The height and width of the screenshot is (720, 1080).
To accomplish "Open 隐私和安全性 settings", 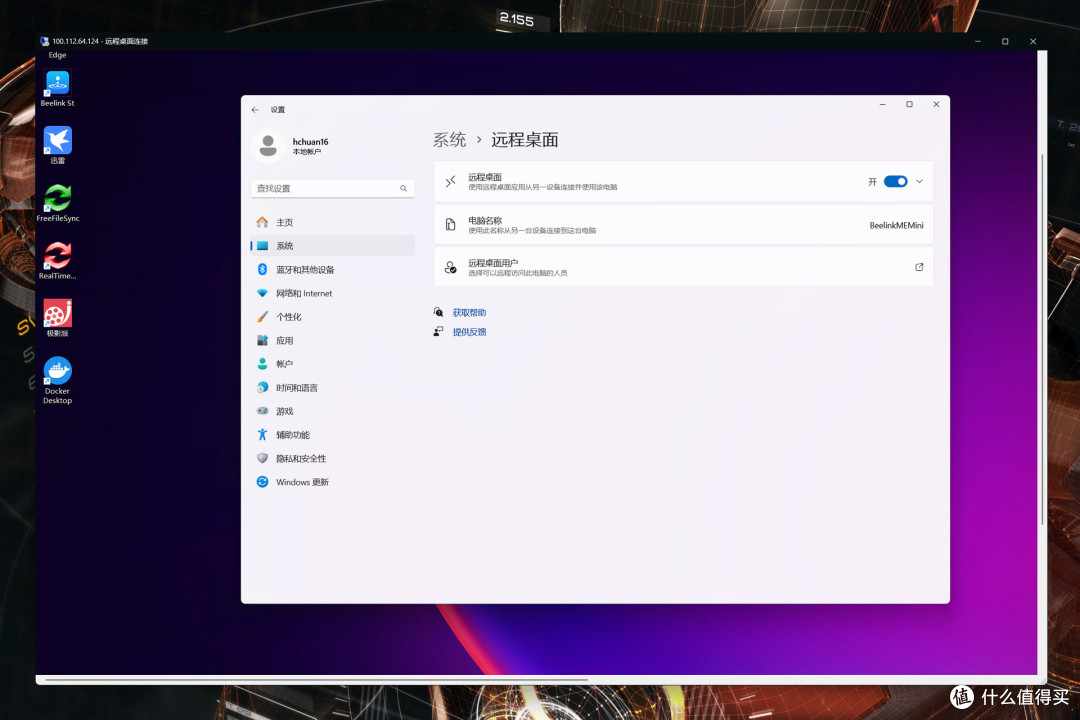I will tap(333, 458).
